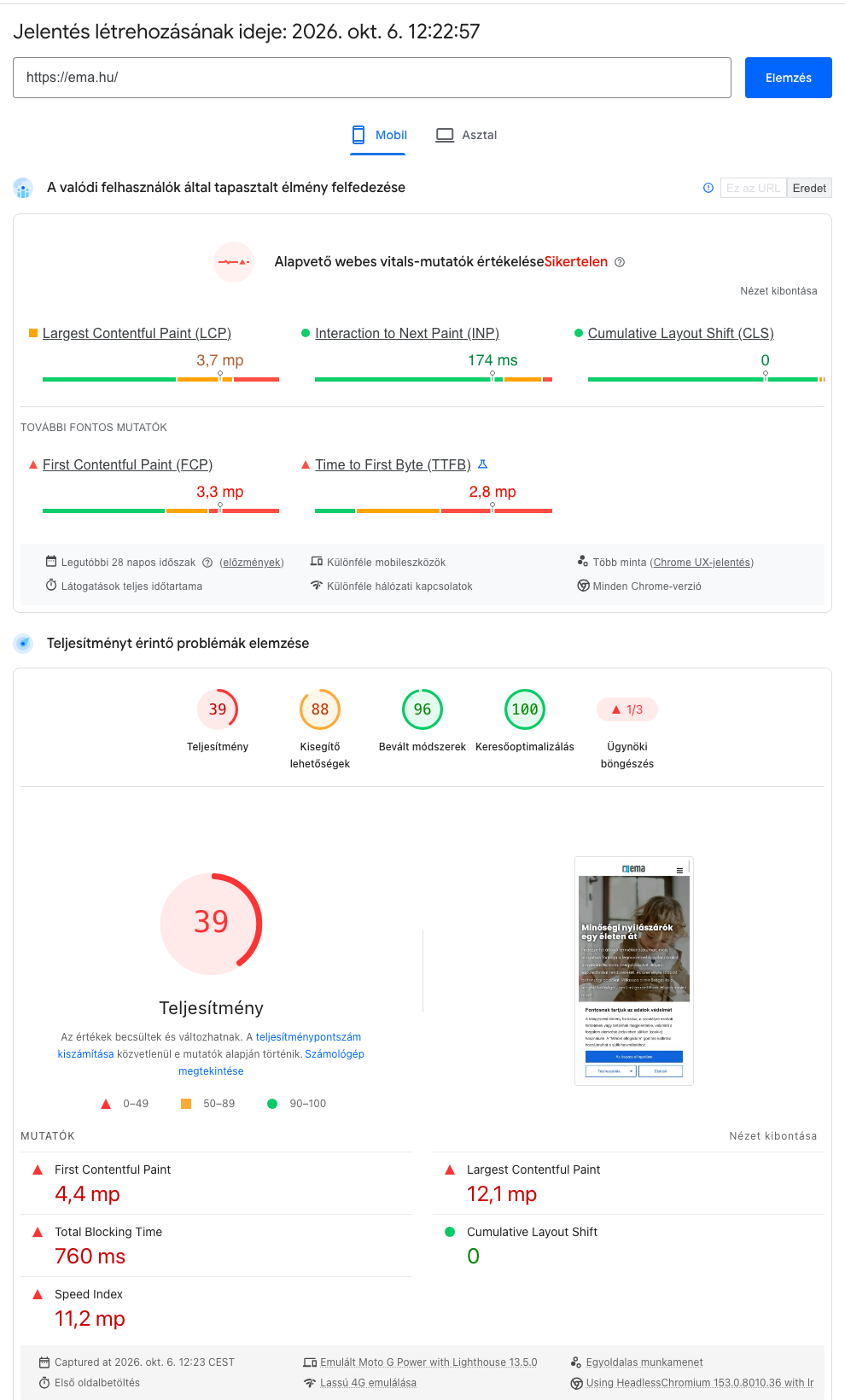Click the TTFB distribution bar
Viewport: 845px width, 1400px height.
434,510
